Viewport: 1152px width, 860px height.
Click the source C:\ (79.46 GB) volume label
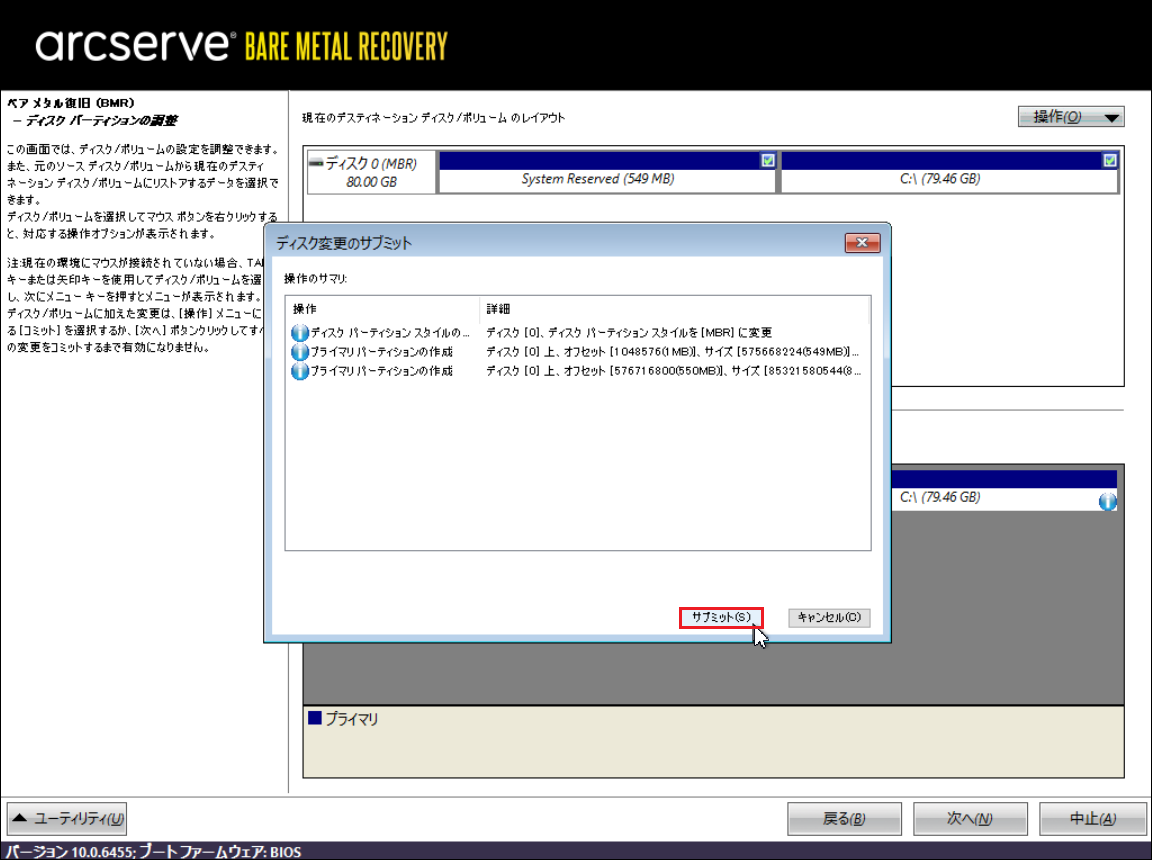pos(940,497)
